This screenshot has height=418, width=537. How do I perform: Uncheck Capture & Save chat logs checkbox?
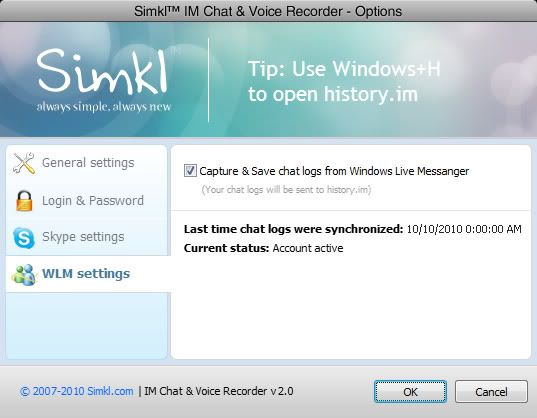coord(190,170)
